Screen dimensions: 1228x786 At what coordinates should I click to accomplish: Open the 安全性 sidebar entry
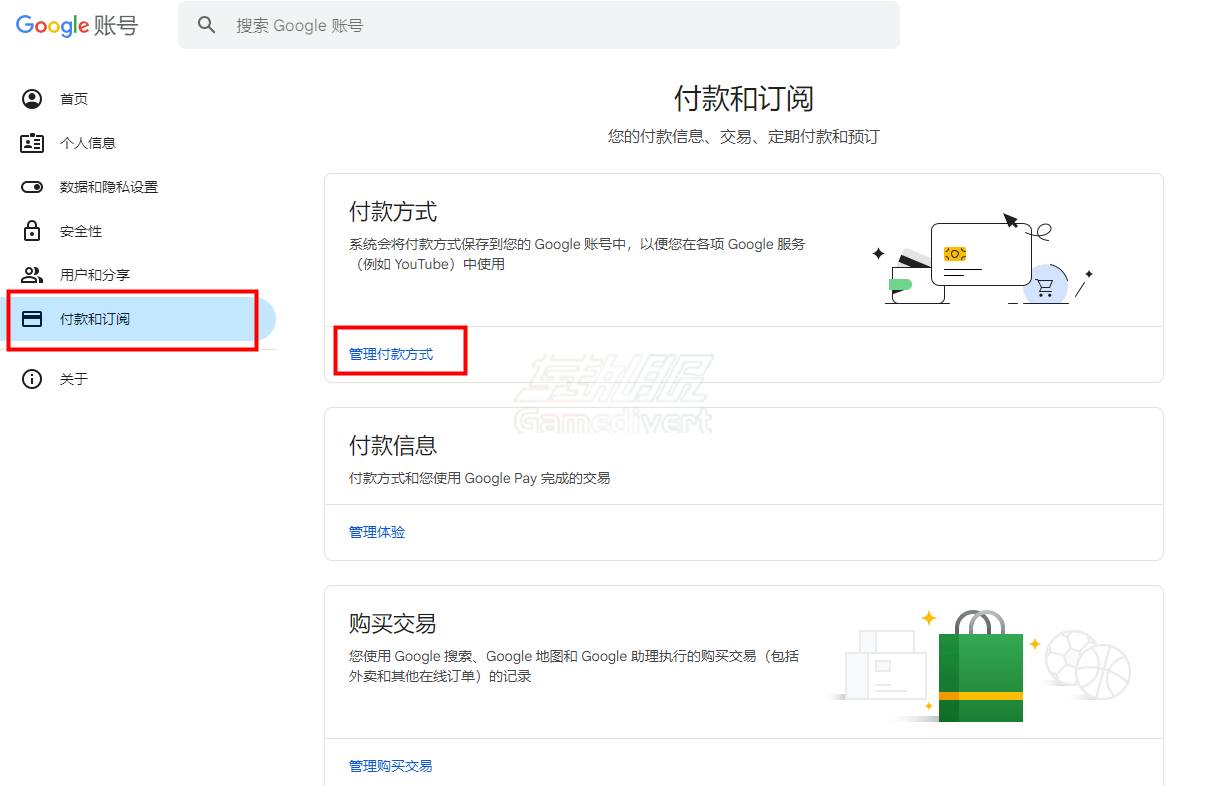[x=81, y=231]
